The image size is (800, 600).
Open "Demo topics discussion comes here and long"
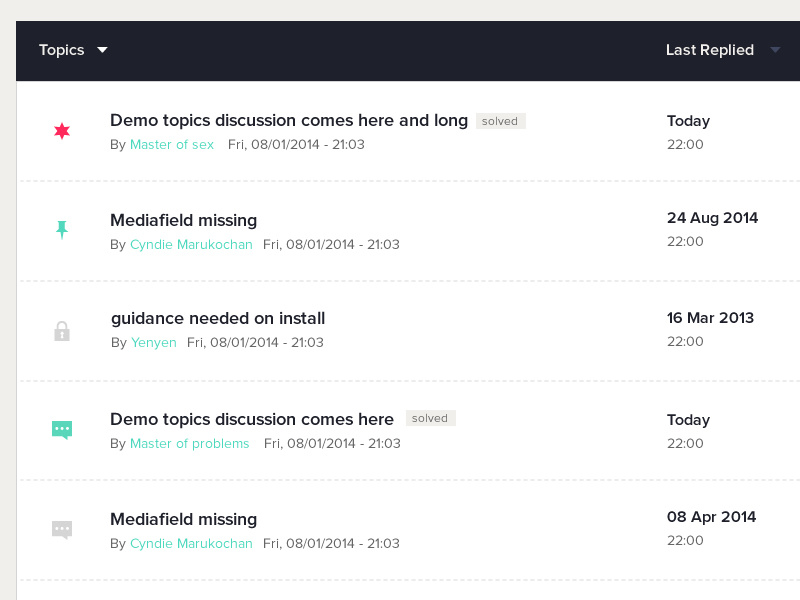(x=289, y=121)
